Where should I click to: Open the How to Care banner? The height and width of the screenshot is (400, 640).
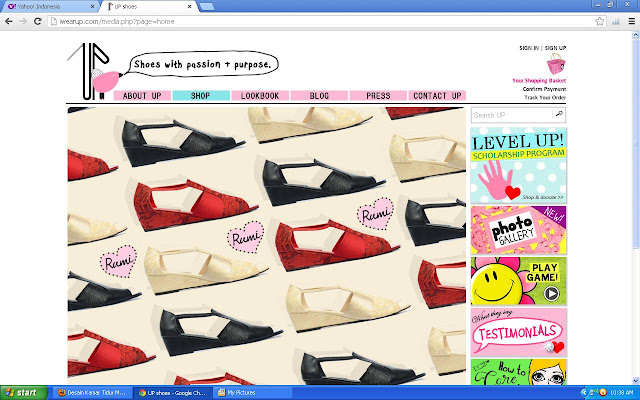tap(518, 372)
